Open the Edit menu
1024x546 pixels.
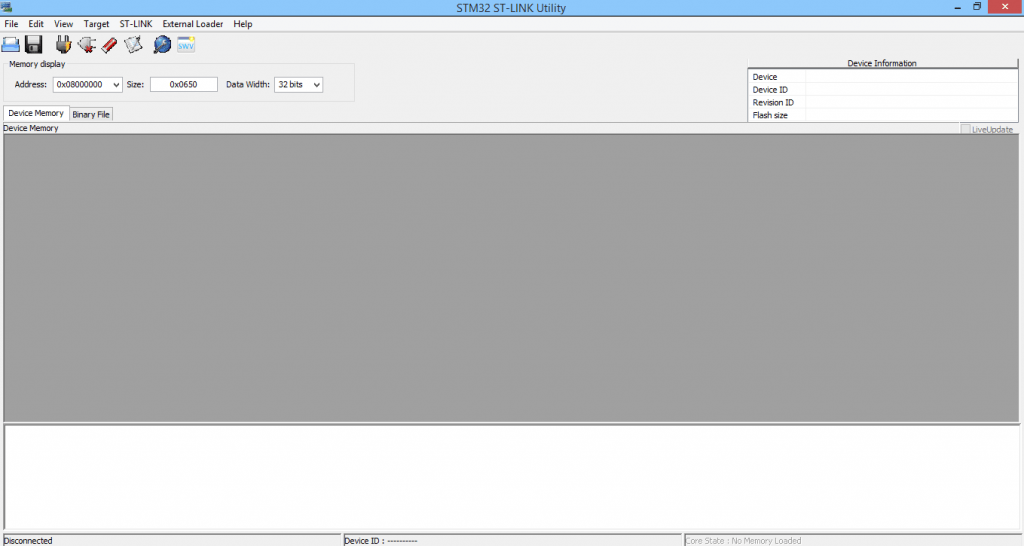coord(36,24)
